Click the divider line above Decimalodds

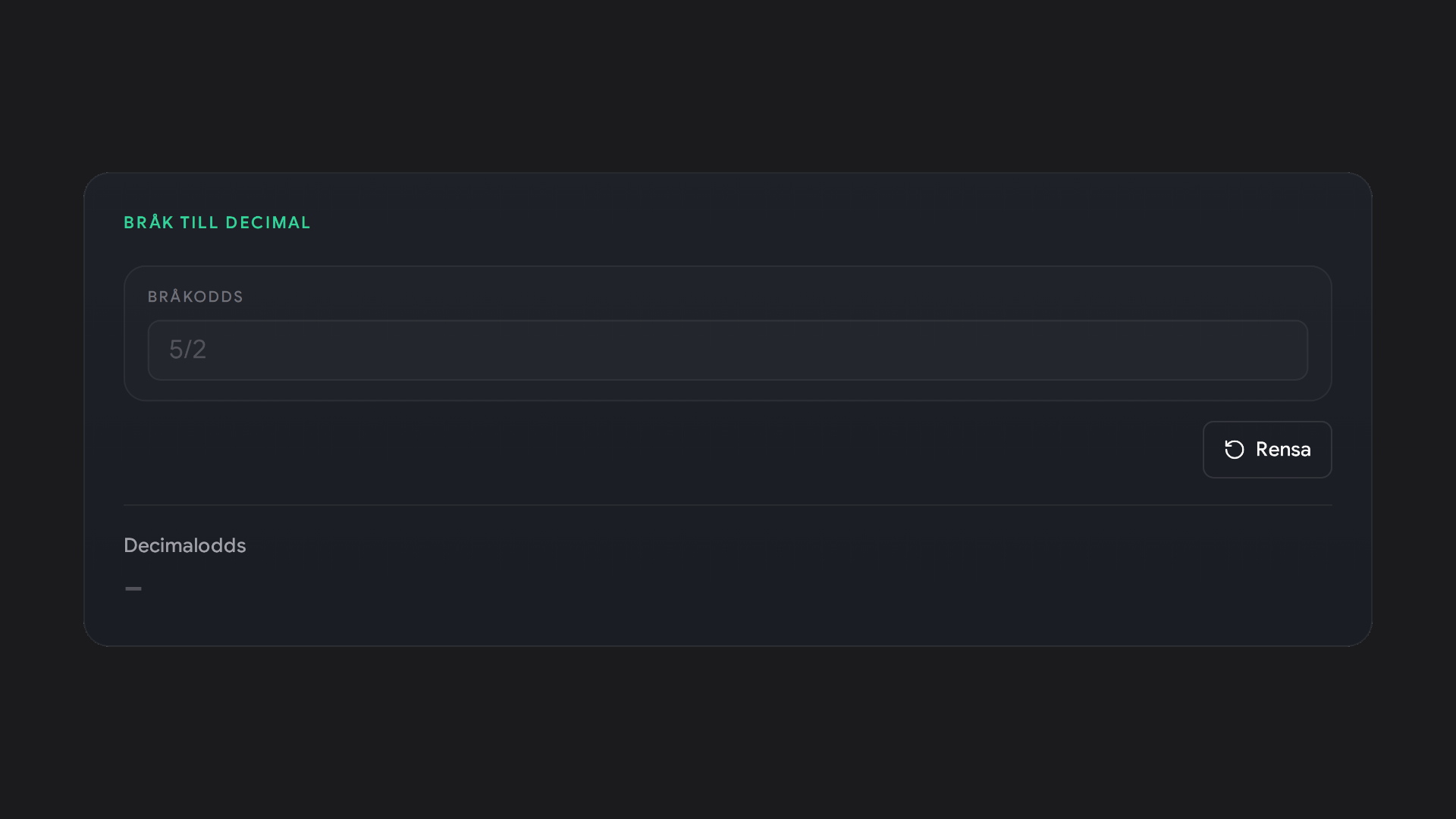727,505
